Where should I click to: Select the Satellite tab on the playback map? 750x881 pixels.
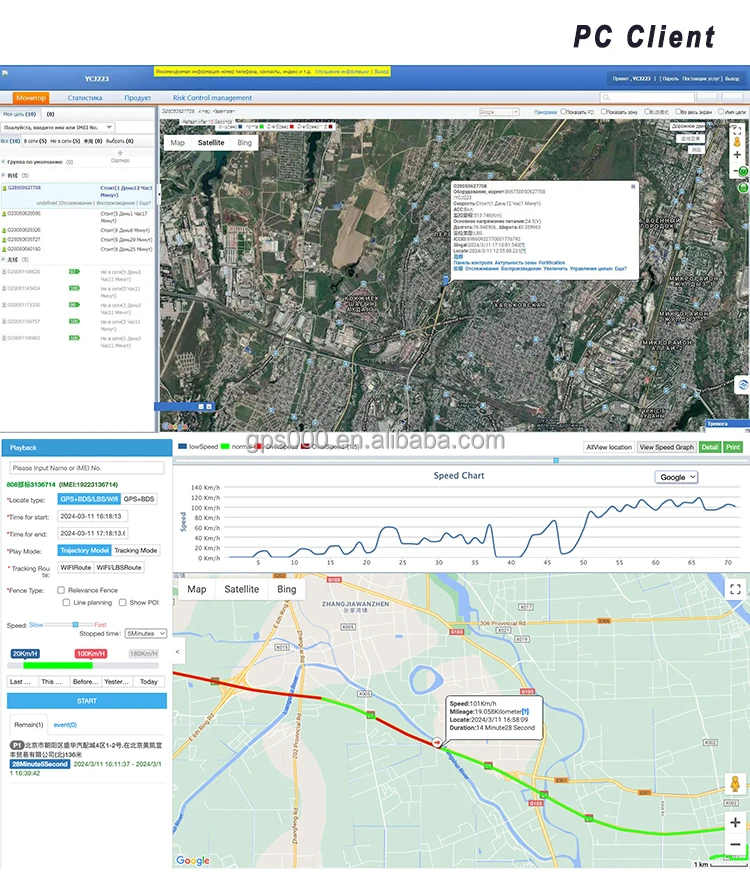click(241, 589)
